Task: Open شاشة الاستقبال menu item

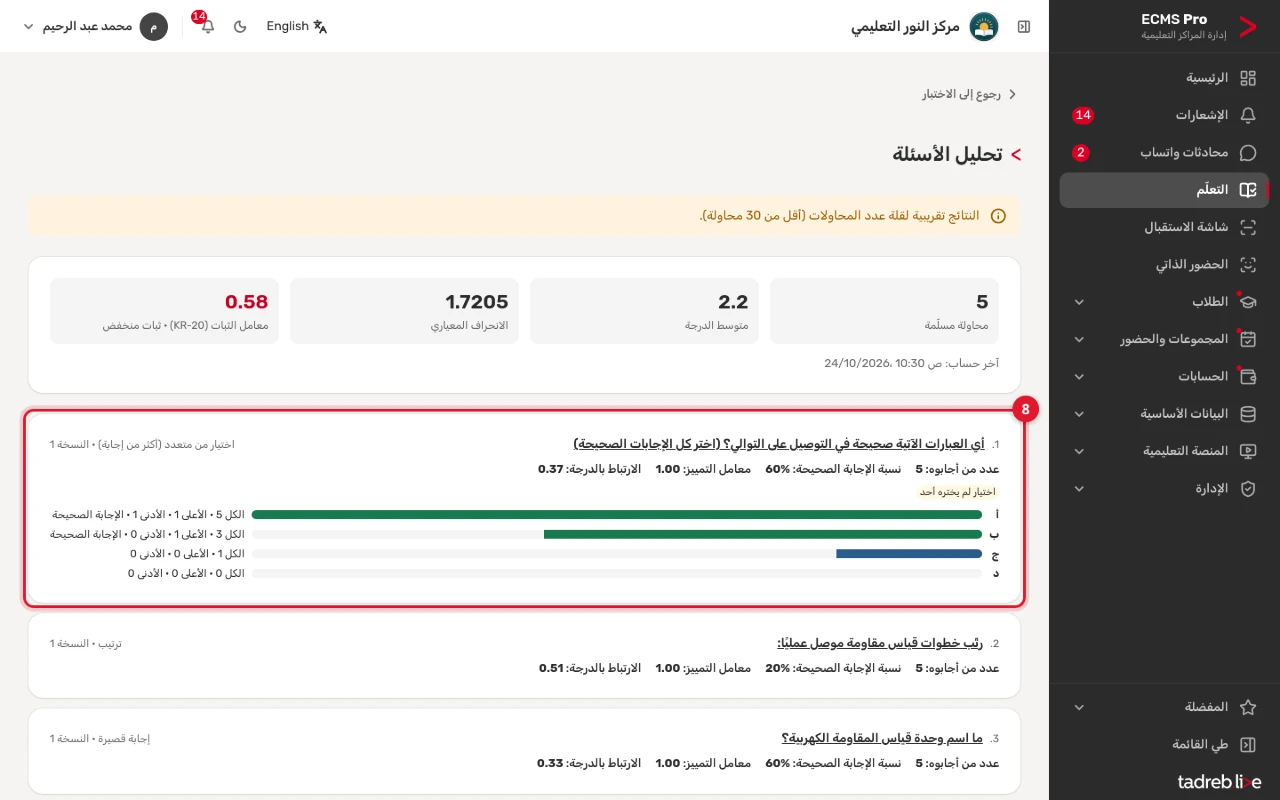Action: [x=1165, y=227]
